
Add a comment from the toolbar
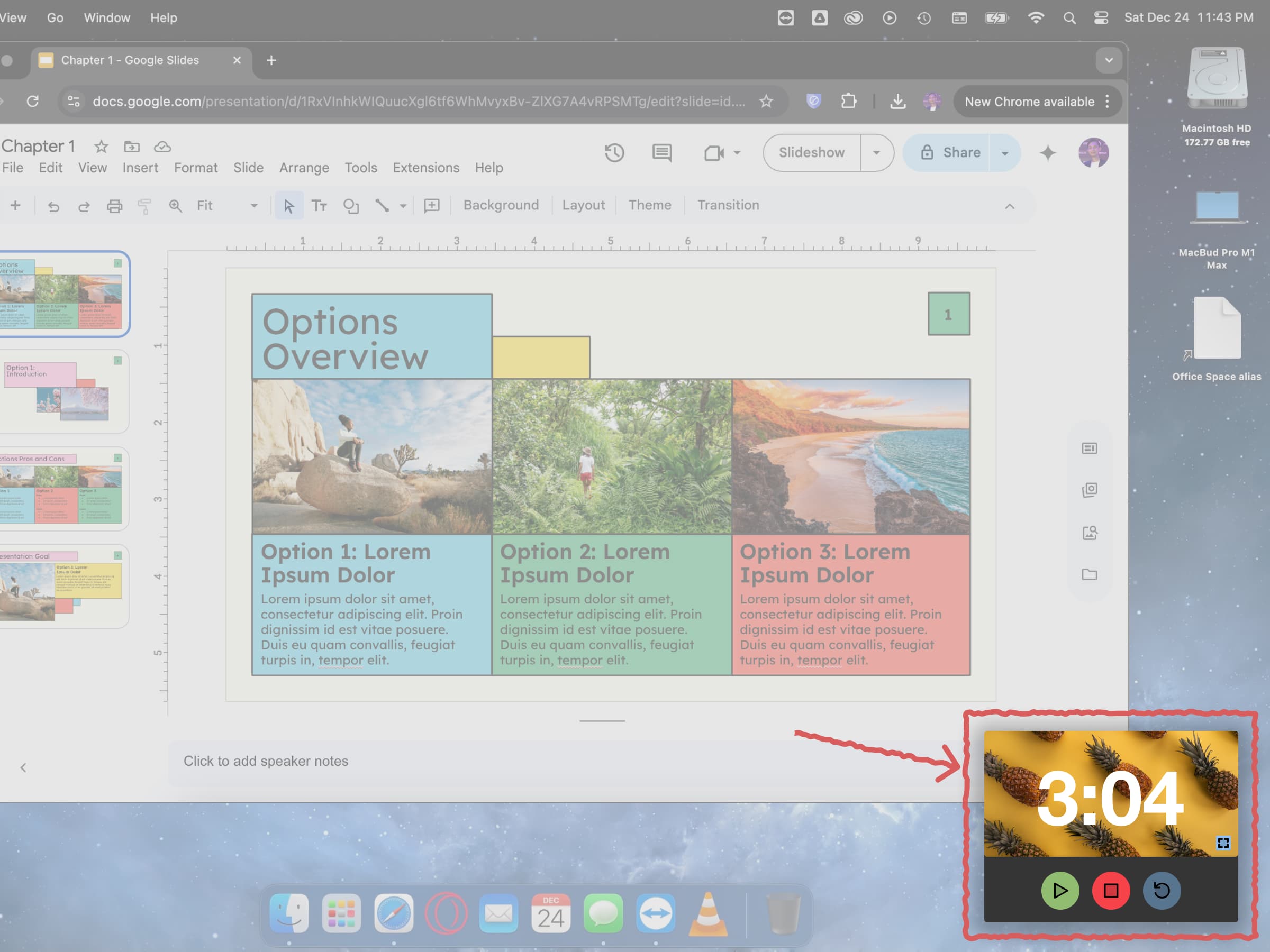coord(432,205)
